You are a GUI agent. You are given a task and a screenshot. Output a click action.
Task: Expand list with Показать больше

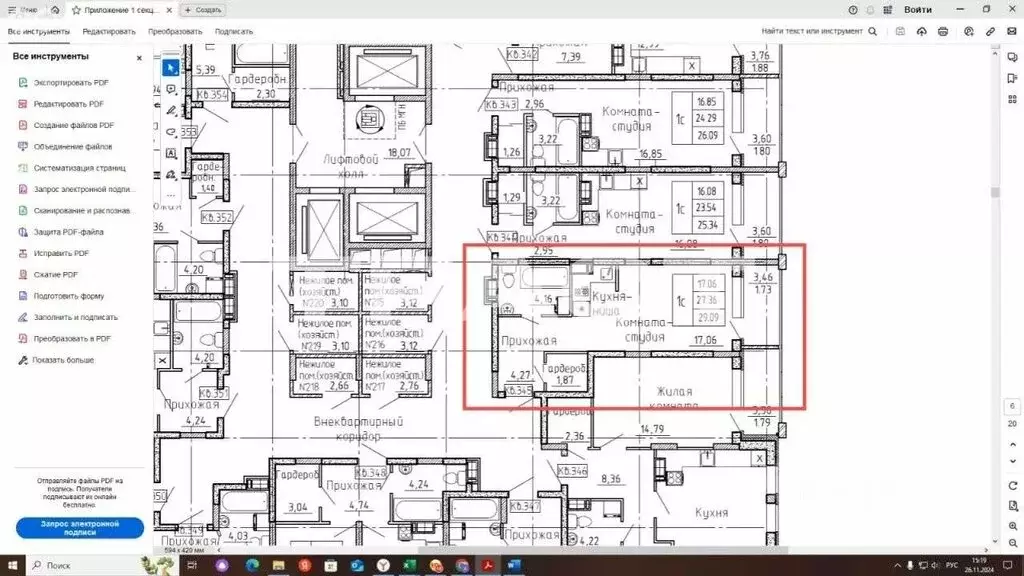click(64, 360)
